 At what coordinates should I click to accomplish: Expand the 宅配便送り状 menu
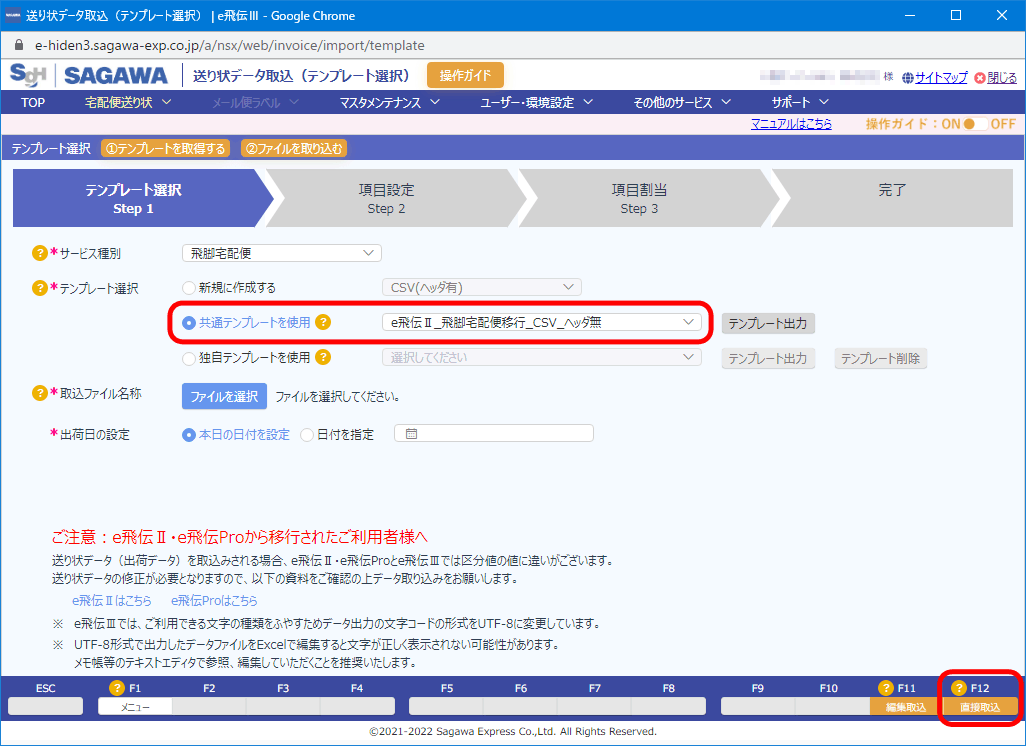click(128, 102)
